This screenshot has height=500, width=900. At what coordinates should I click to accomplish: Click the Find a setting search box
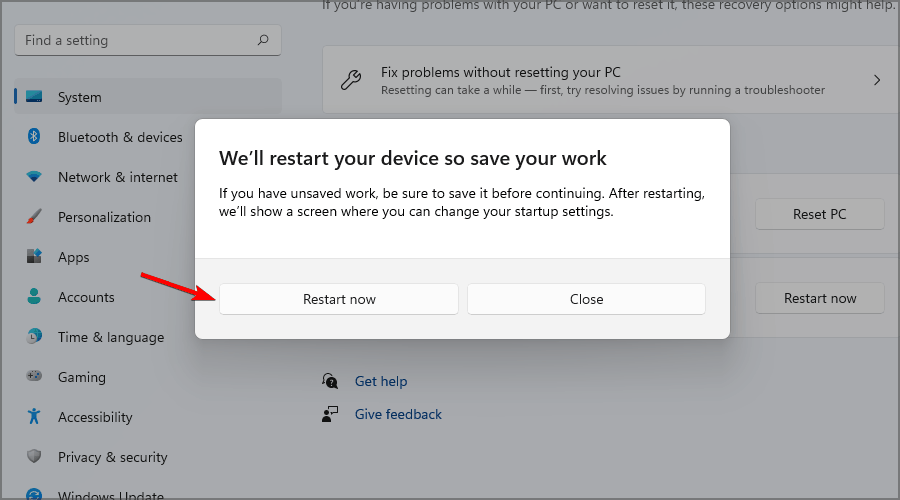point(135,41)
